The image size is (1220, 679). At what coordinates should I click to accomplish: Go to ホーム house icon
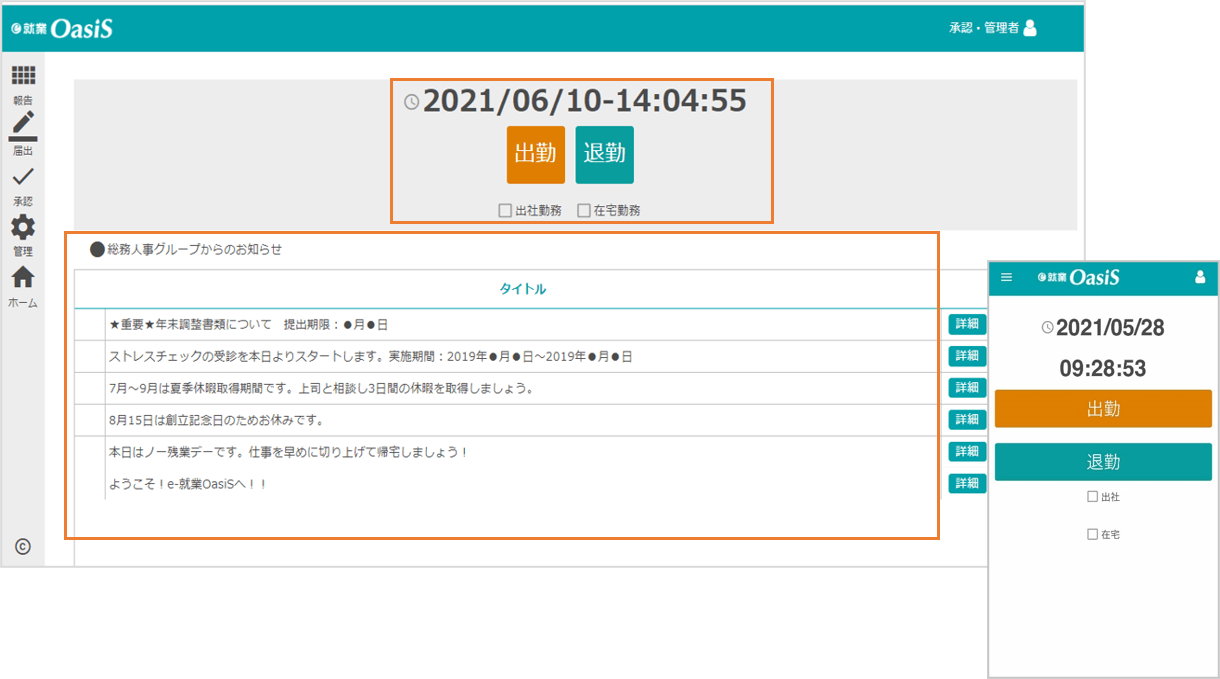(x=23, y=277)
